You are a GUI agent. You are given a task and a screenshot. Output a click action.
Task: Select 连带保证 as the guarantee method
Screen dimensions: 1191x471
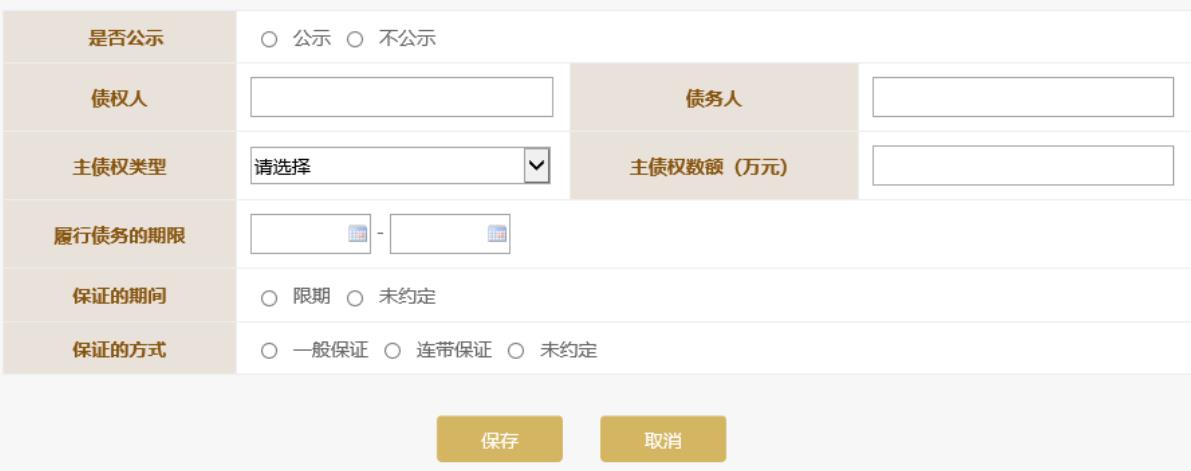point(392,351)
